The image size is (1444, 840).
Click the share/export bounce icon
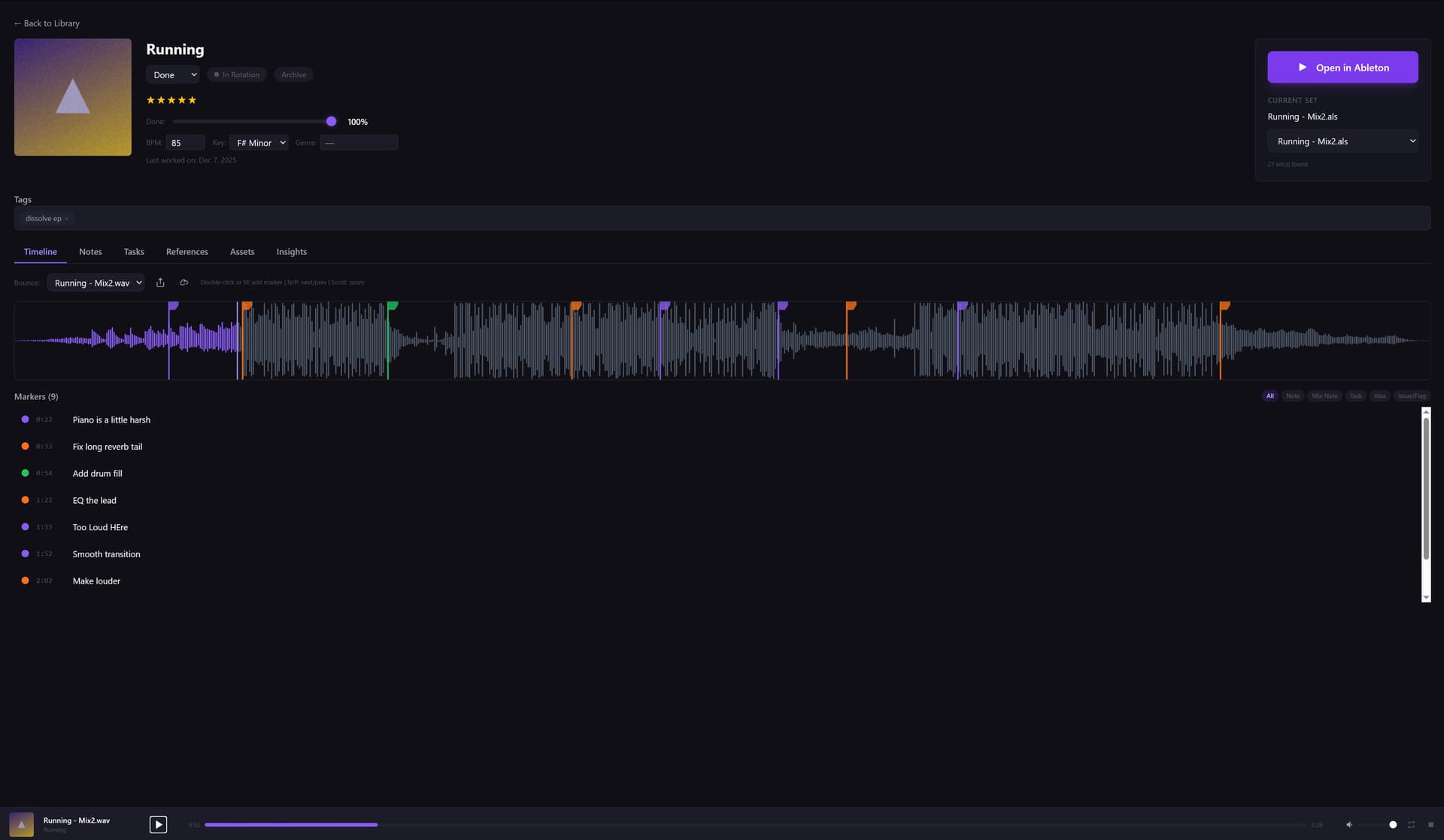(160, 282)
